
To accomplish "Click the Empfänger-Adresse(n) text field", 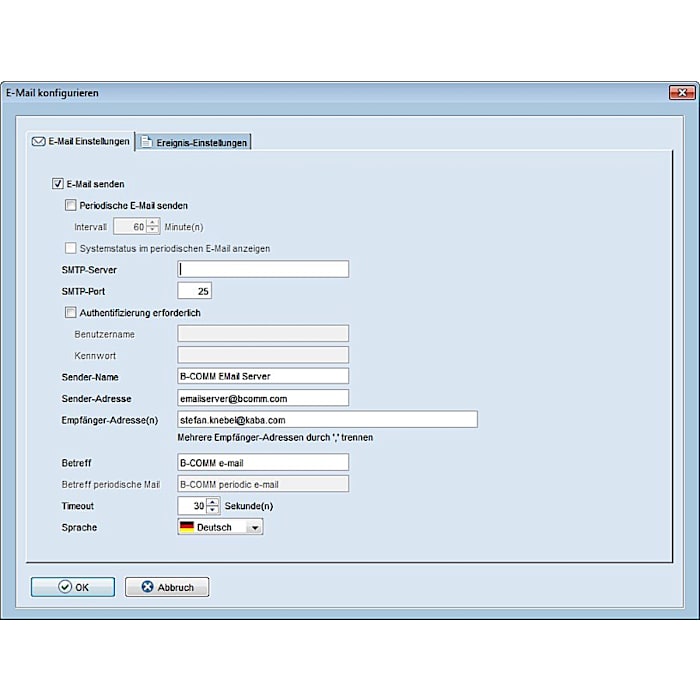I will 326,420.
